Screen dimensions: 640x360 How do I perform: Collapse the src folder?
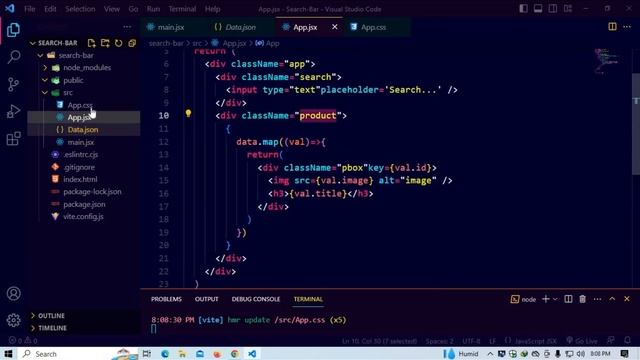[45, 92]
